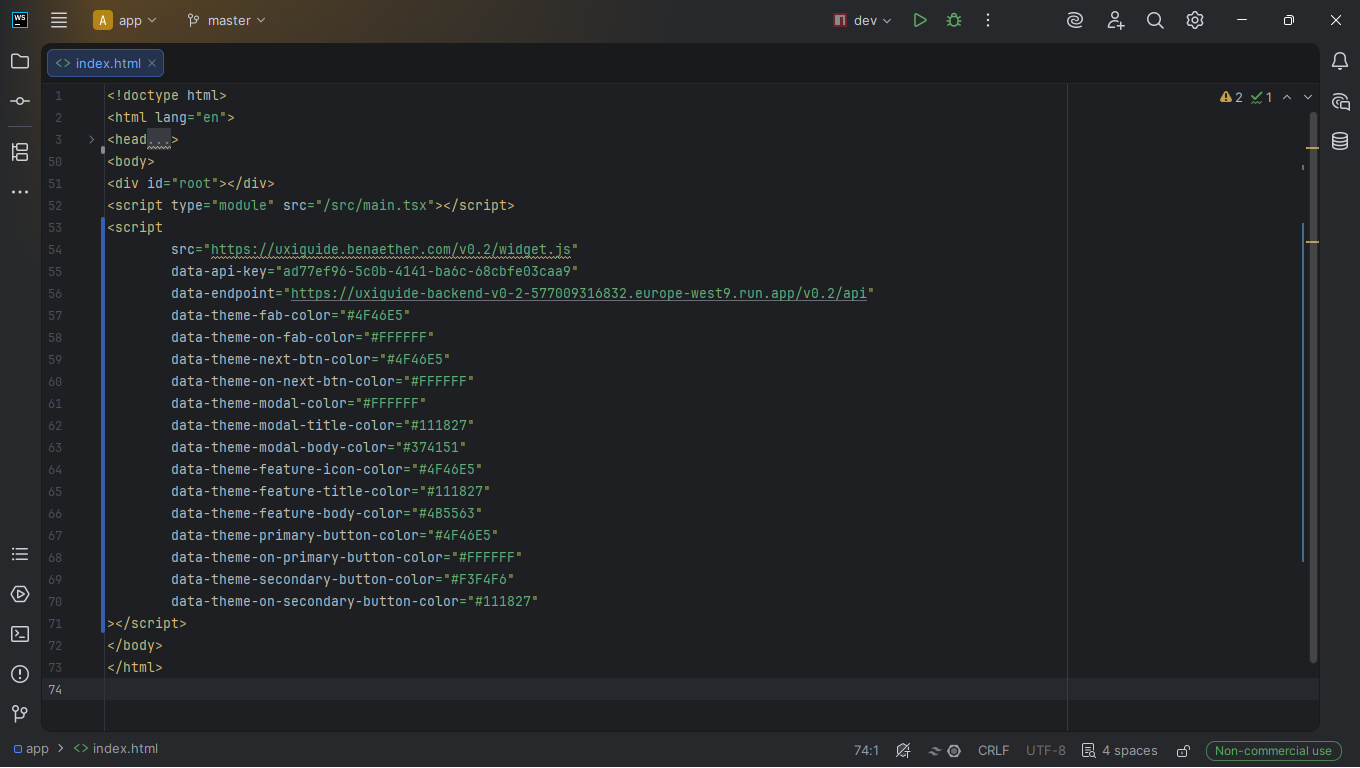Toggle the disabled inspections status icon
The image size is (1360, 768).
[903, 750]
